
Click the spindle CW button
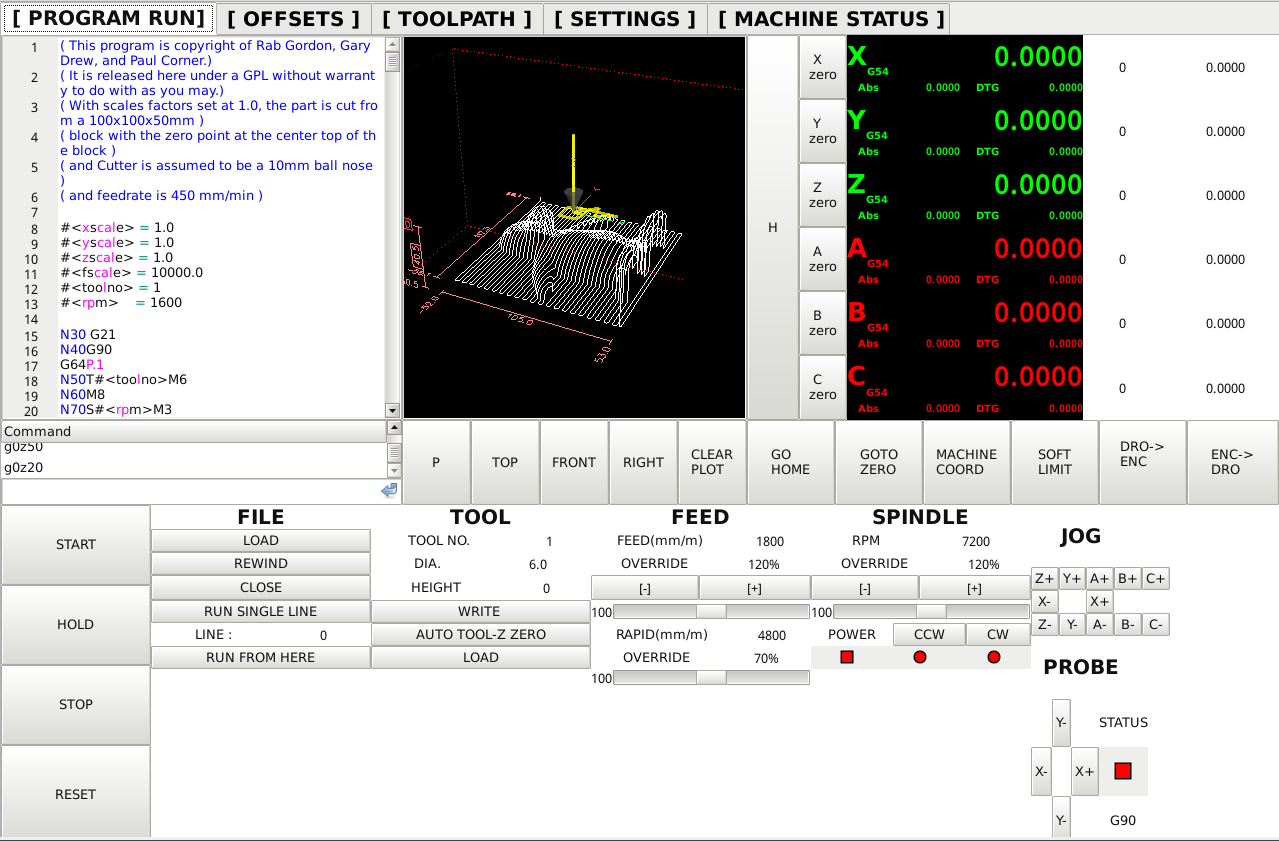click(x=998, y=634)
